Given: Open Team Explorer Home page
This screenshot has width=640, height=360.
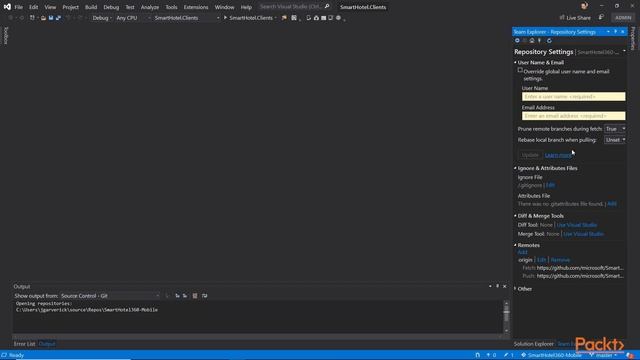Looking at the screenshot, I should coord(532,40).
